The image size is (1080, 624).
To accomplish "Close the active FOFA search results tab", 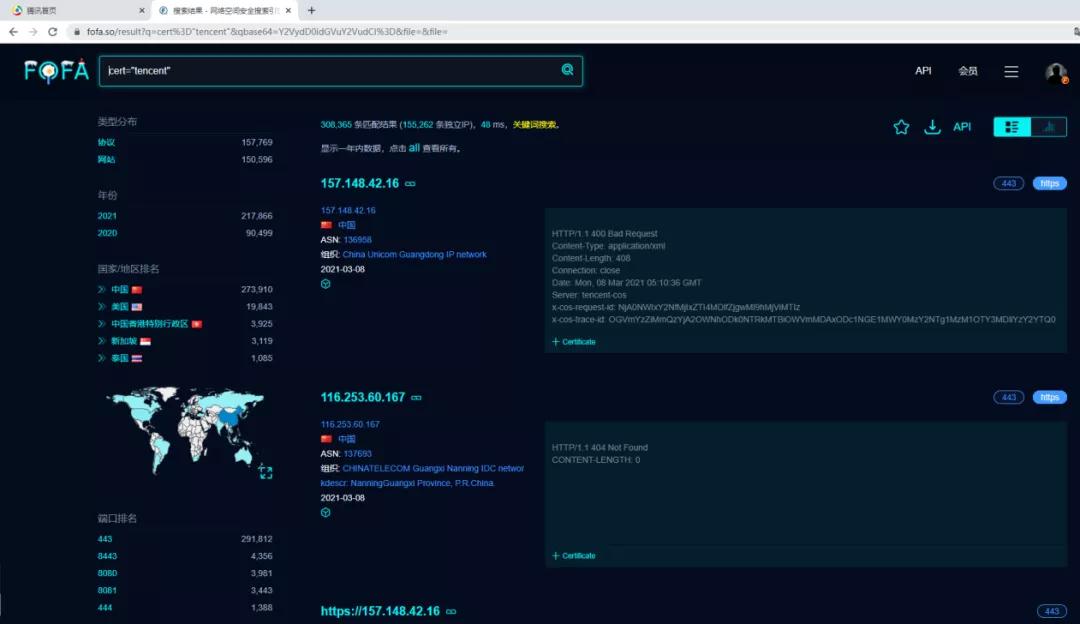I will [288, 10].
